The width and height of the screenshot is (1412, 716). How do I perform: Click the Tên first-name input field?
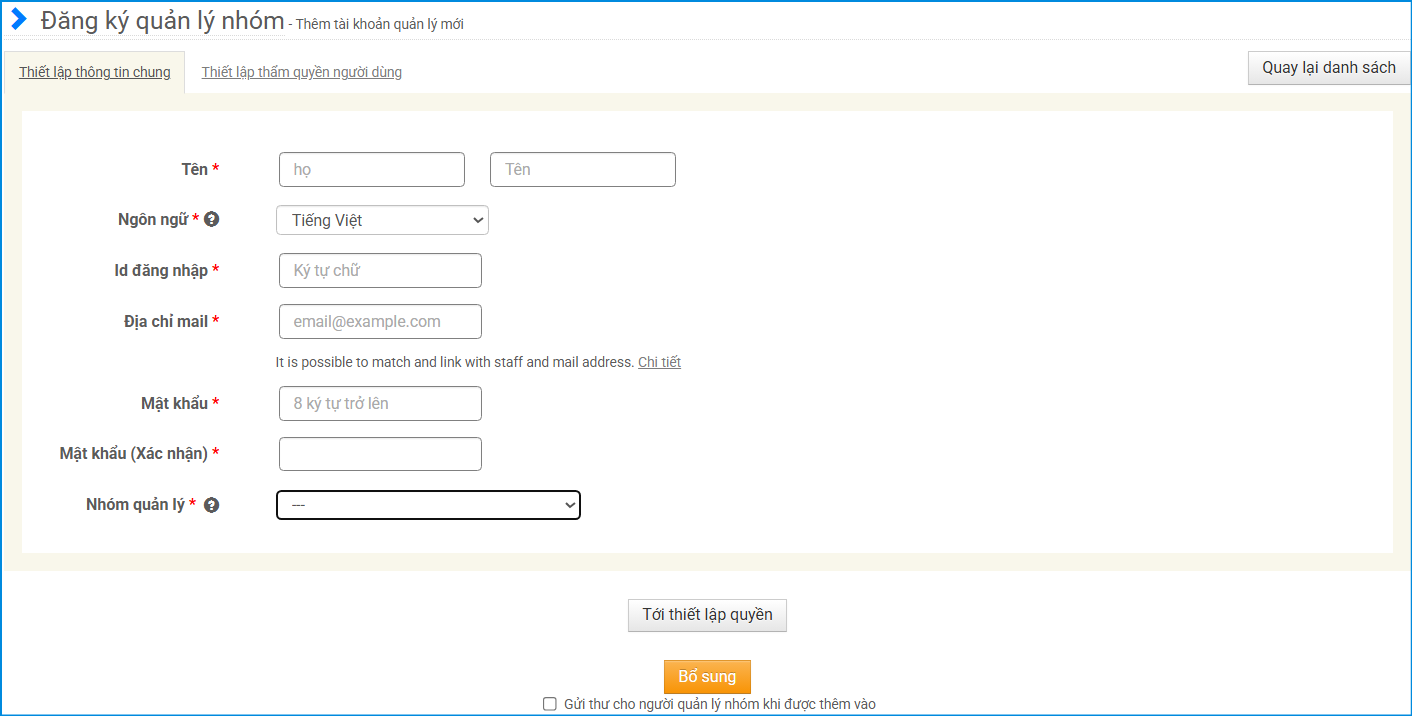582,170
